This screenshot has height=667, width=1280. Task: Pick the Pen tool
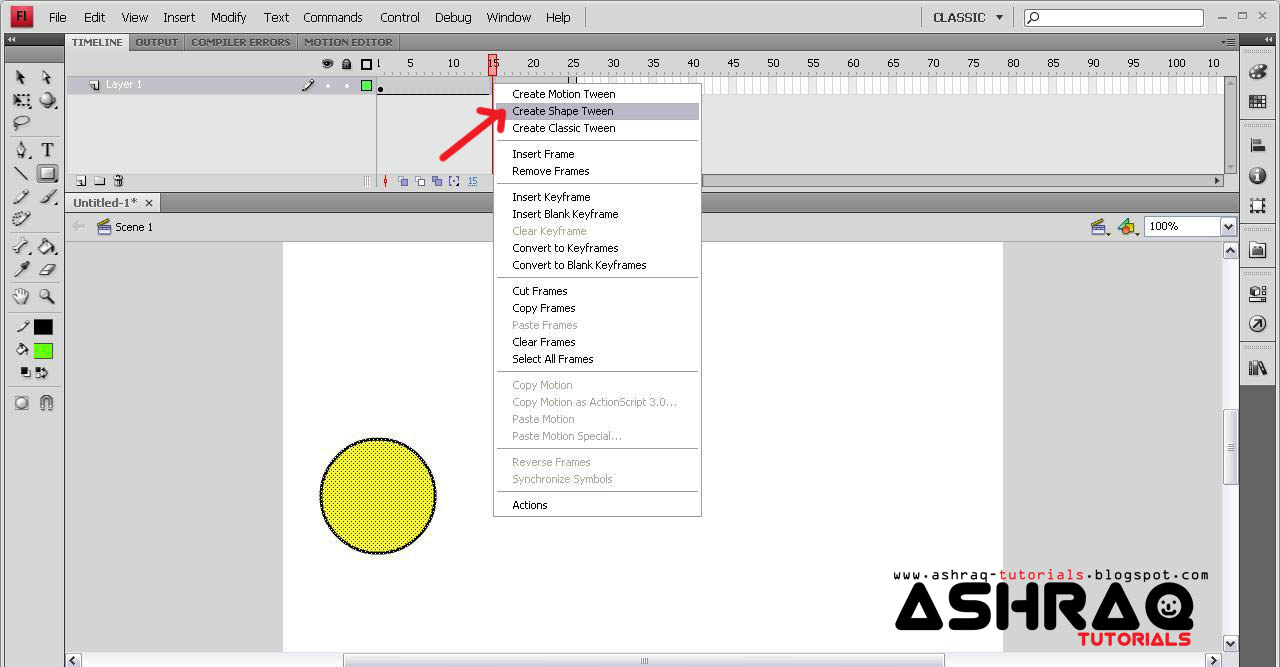pos(20,149)
